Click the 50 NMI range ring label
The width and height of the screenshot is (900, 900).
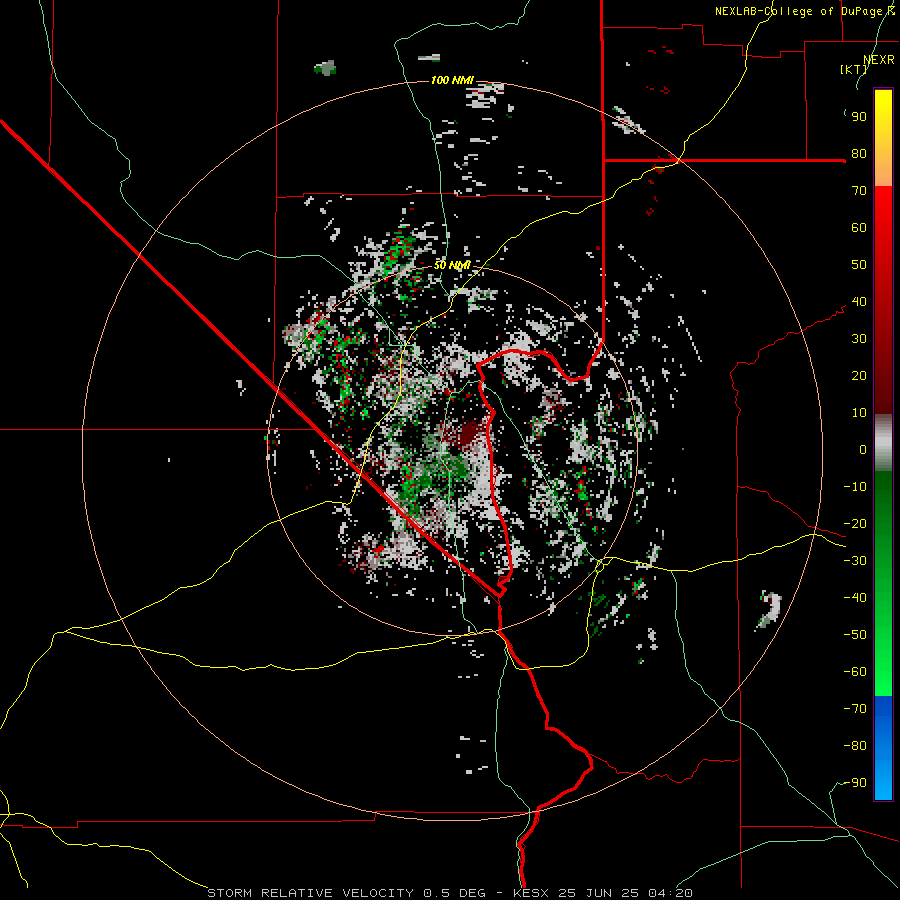pos(452,265)
